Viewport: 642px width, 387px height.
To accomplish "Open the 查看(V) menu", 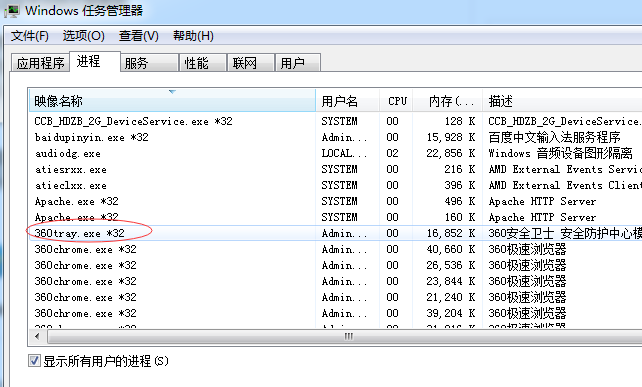I will coord(138,36).
